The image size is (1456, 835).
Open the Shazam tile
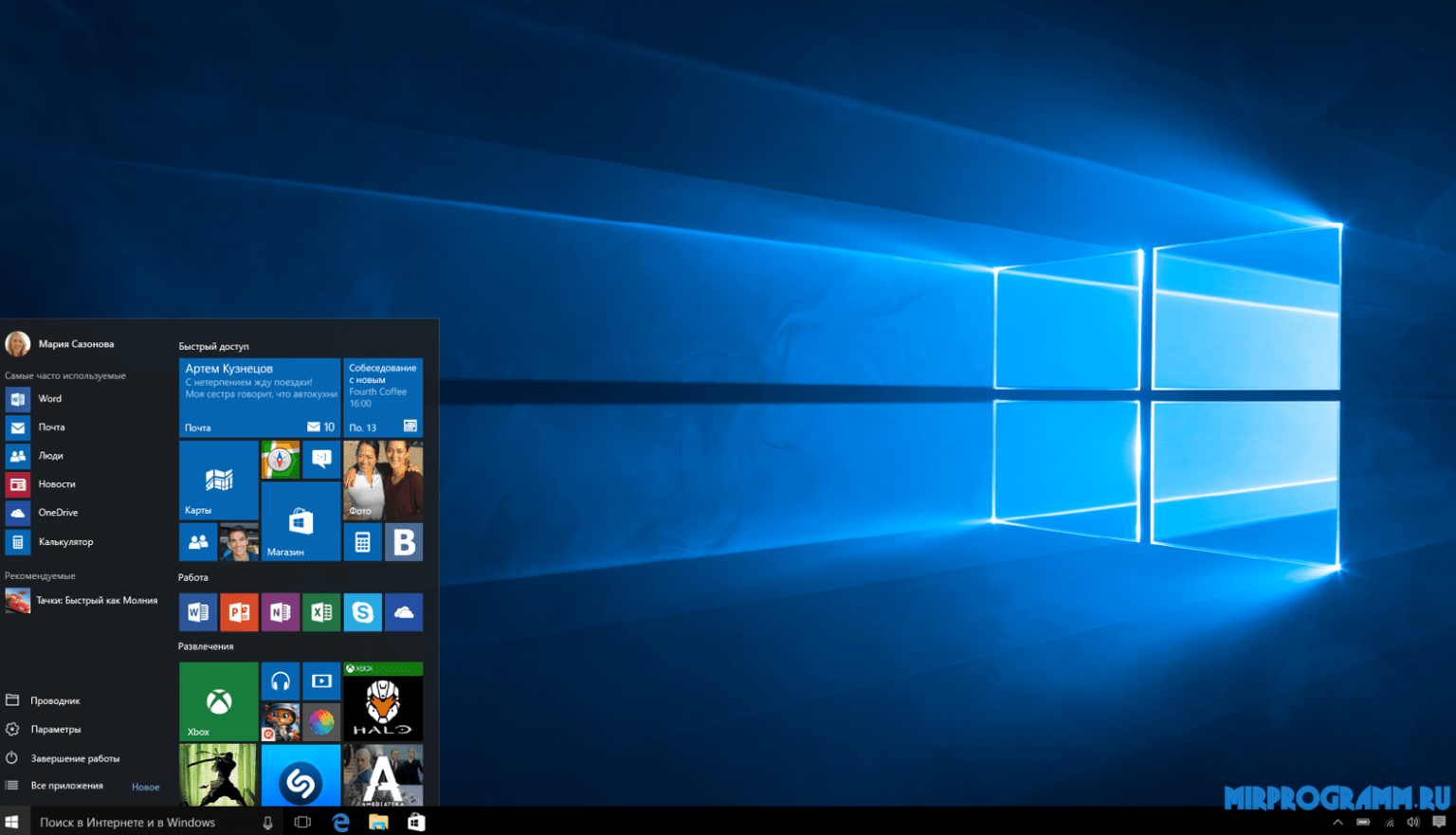[300, 775]
